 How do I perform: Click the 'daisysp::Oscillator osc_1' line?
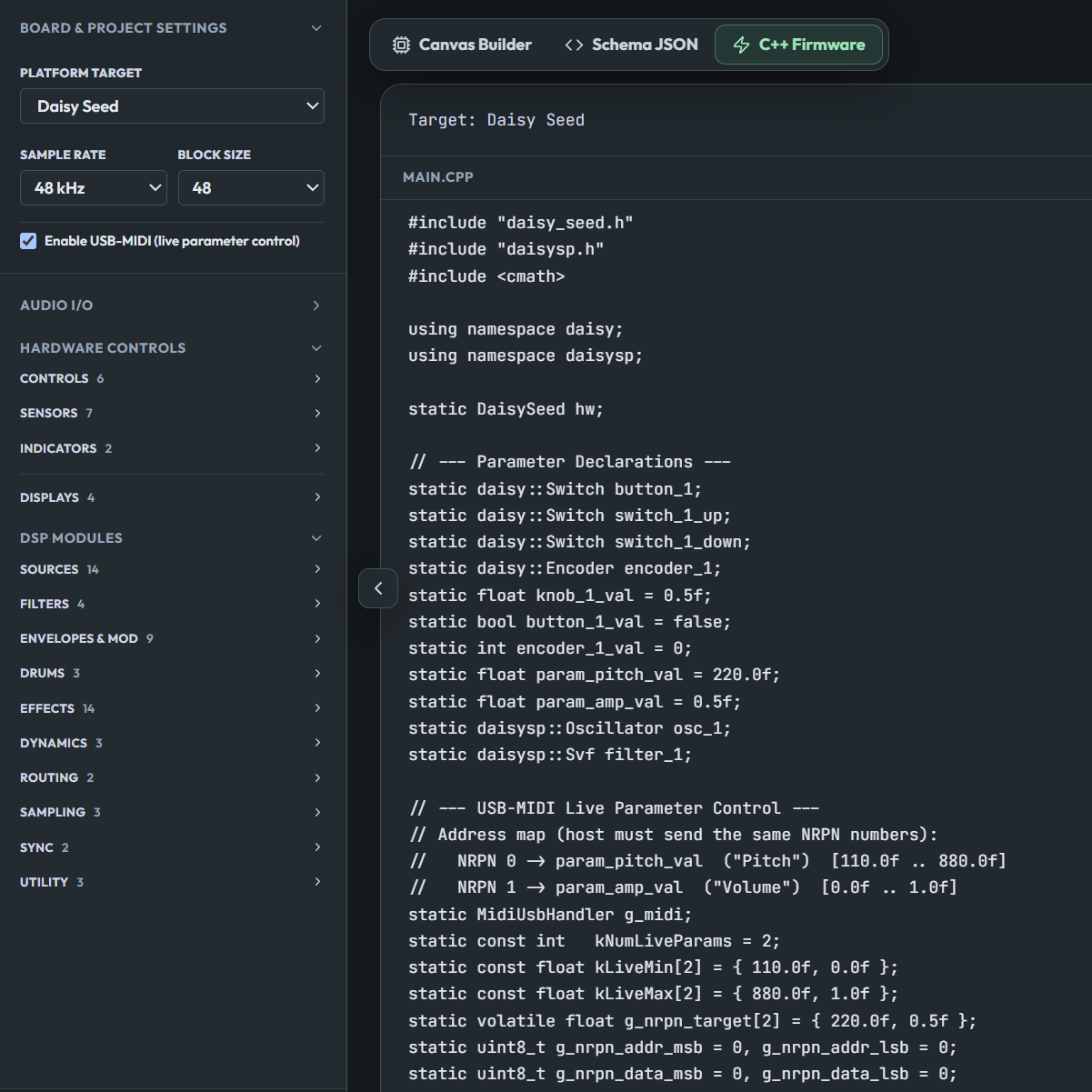[570, 728]
